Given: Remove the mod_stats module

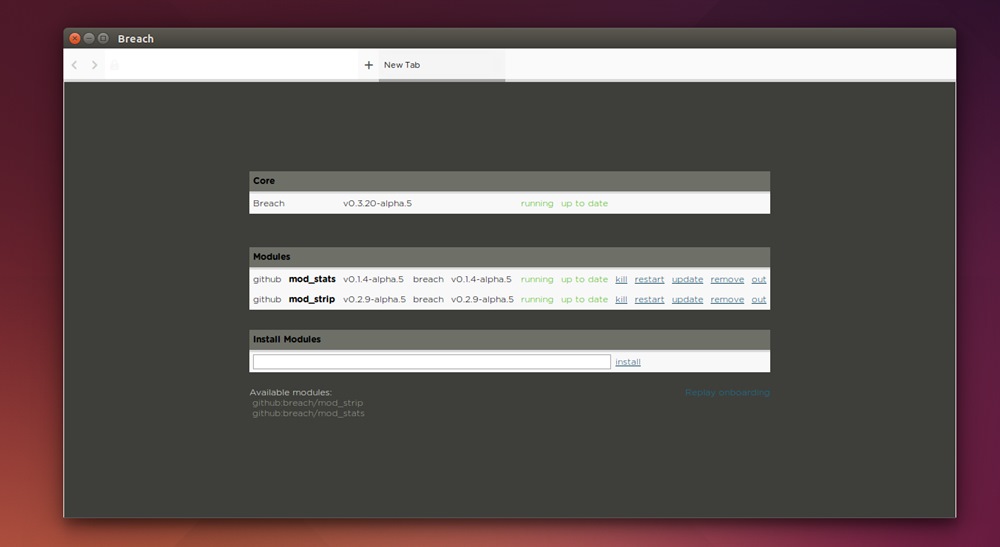Looking at the screenshot, I should click(727, 279).
